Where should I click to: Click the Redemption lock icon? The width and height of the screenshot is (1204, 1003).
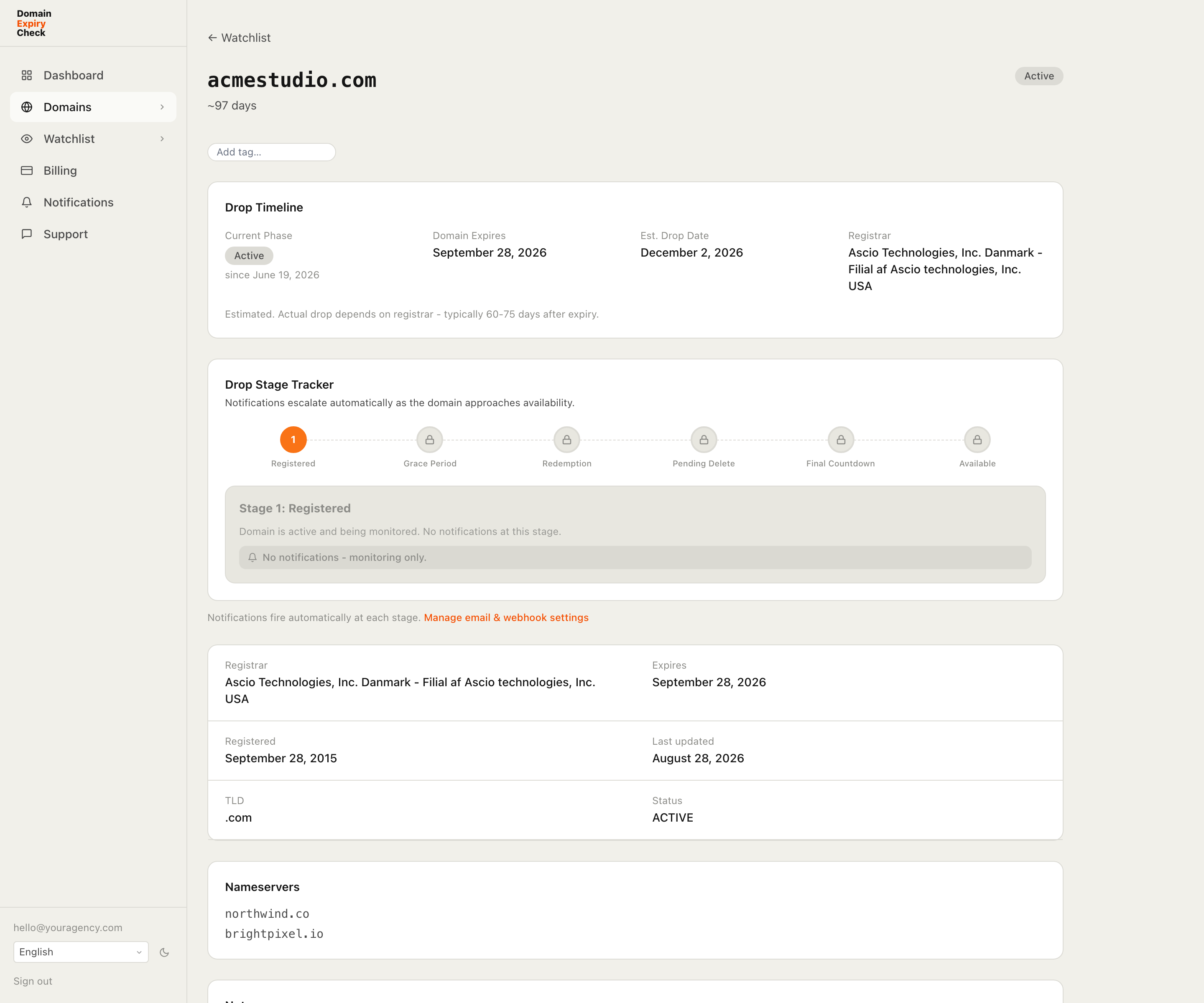pos(566,440)
